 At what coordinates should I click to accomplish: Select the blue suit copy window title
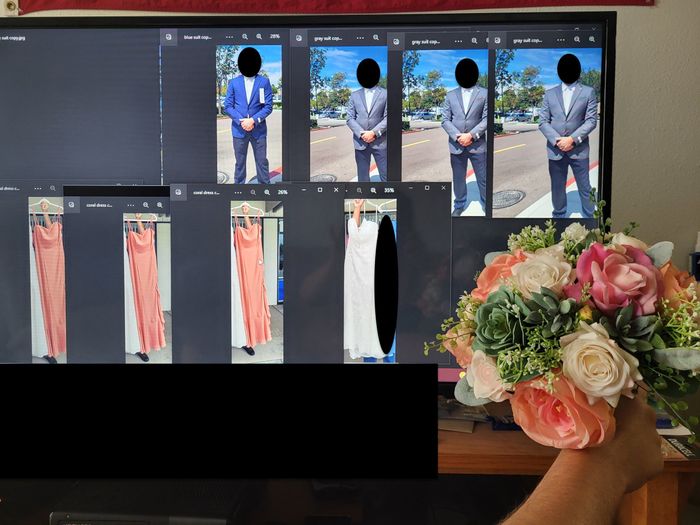[x=197, y=37]
